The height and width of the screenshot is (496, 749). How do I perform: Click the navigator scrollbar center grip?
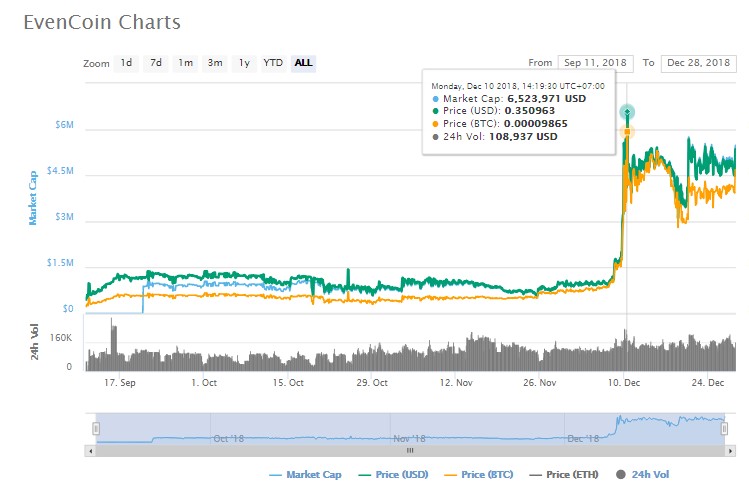(x=410, y=451)
